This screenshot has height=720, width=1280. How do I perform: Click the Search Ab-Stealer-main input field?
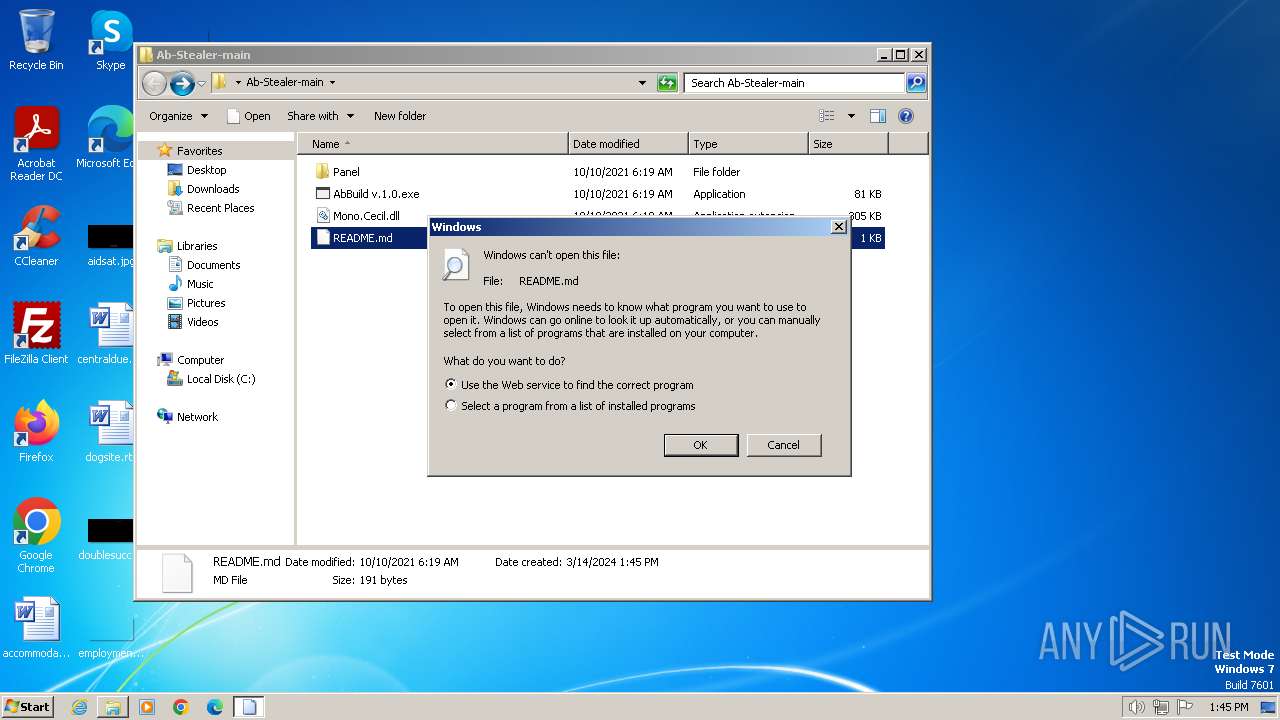pyautogui.click(x=795, y=83)
